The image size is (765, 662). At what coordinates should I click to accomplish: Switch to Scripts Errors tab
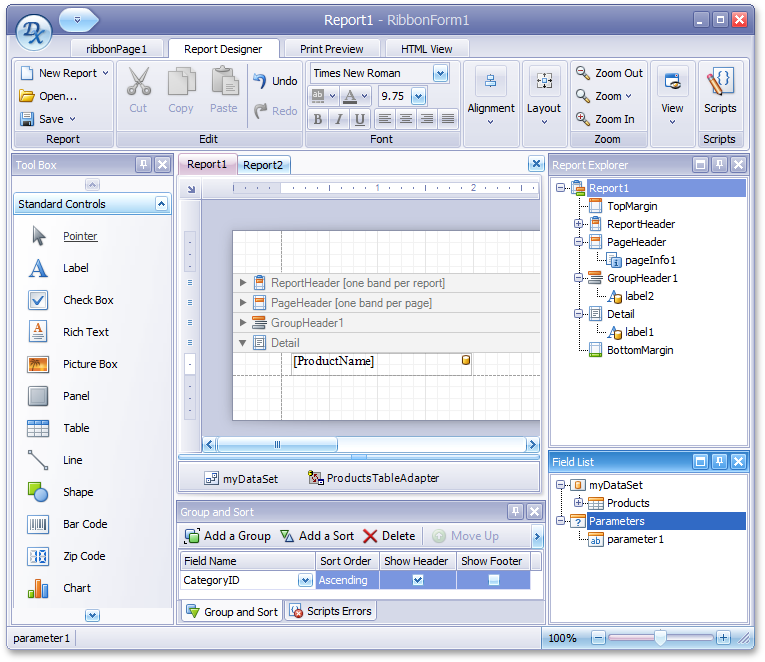[331, 611]
